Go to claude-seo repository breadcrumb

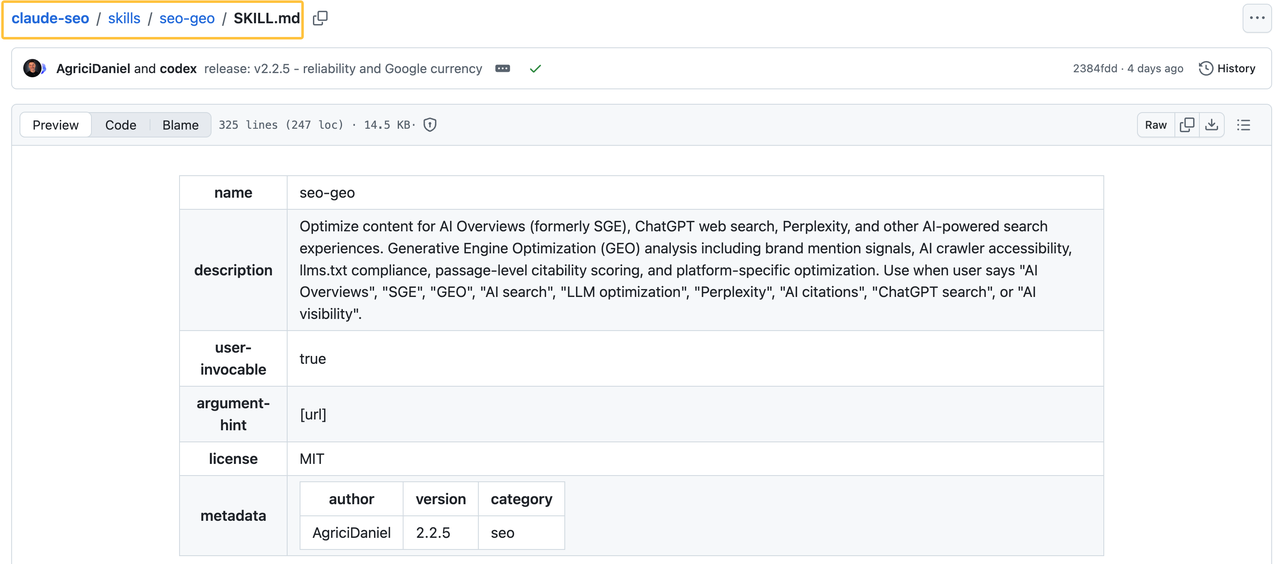pyautogui.click(x=50, y=18)
